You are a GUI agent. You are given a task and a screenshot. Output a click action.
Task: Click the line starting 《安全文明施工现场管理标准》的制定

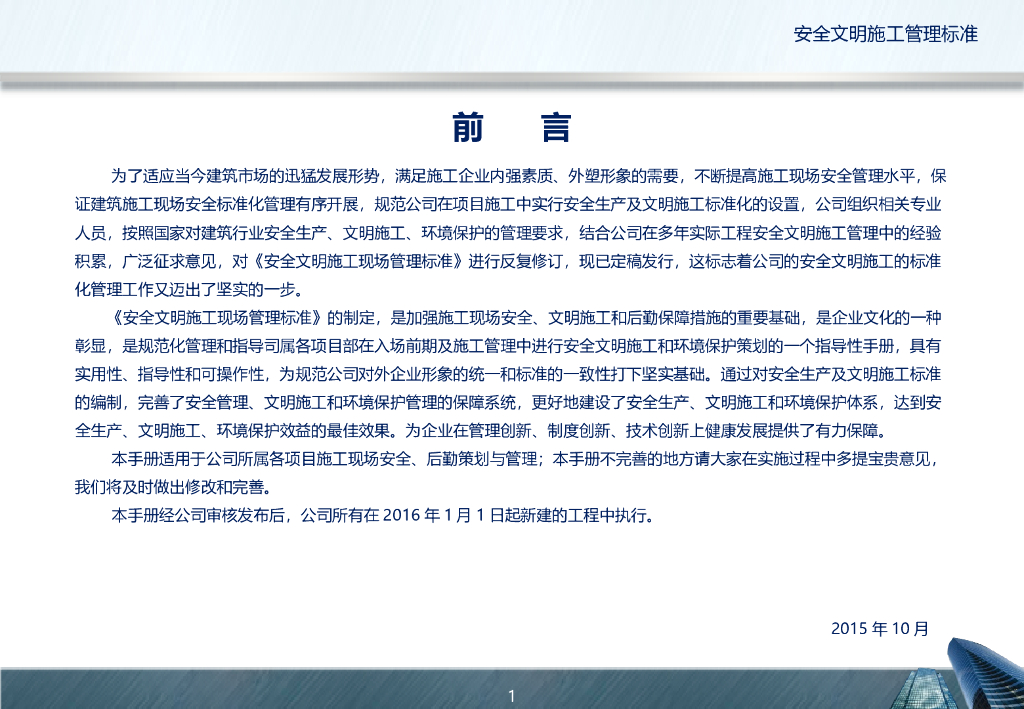pos(526,318)
